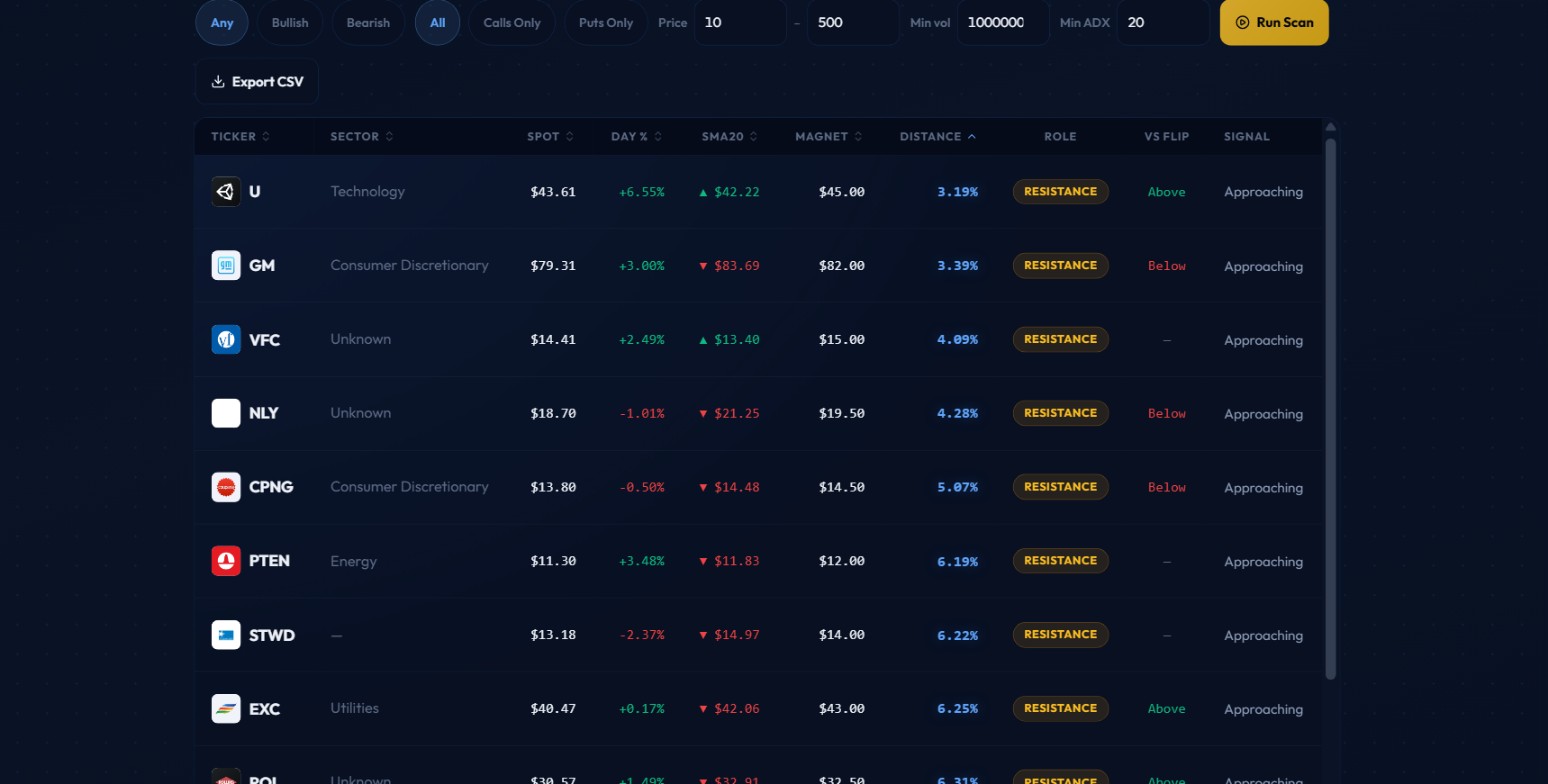The width and height of the screenshot is (1548, 784).
Task: Click the minimum price field showing 10
Action: [740, 22]
